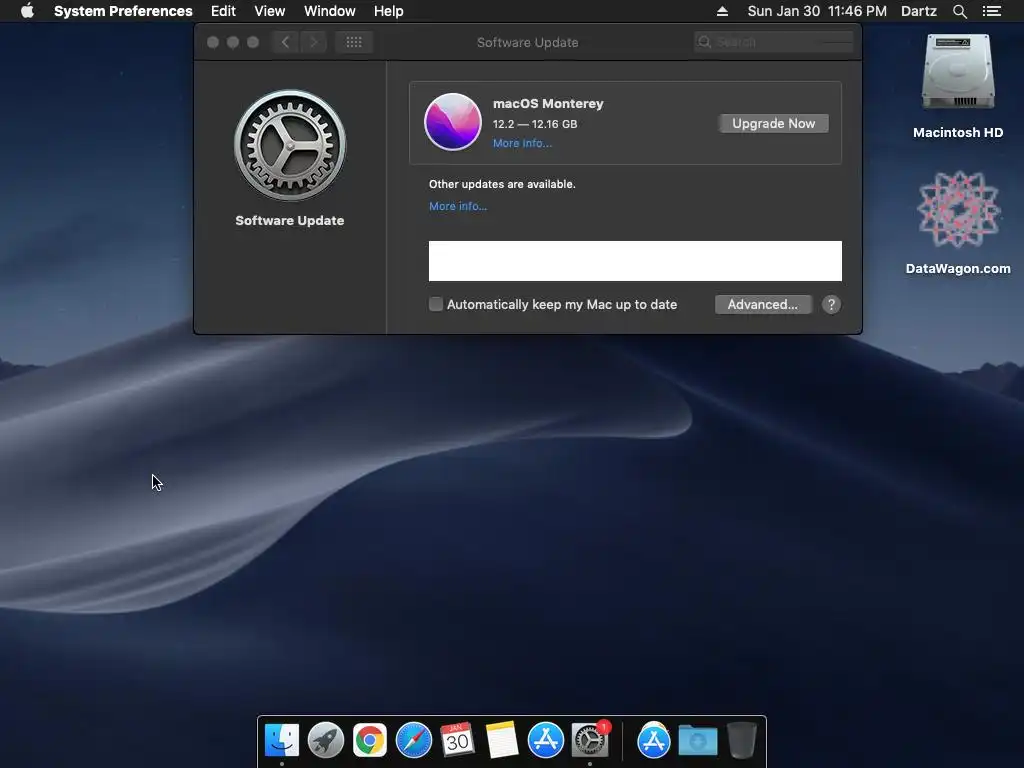Show all preferences grid button

click(x=354, y=42)
